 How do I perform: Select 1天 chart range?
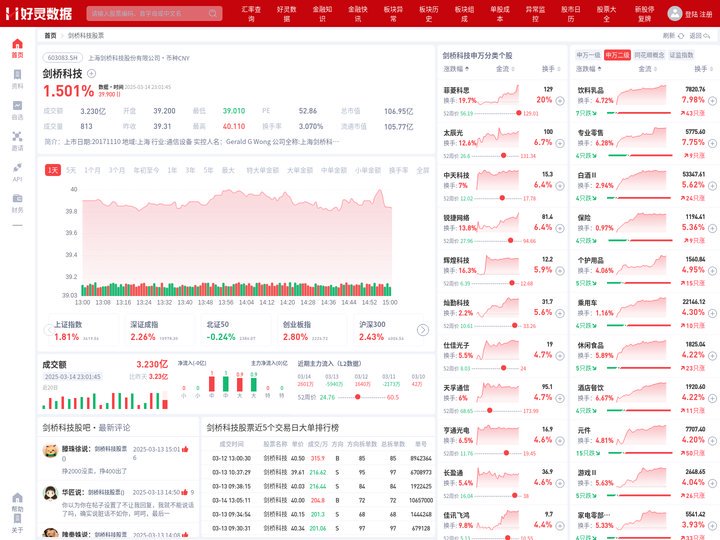[53, 170]
